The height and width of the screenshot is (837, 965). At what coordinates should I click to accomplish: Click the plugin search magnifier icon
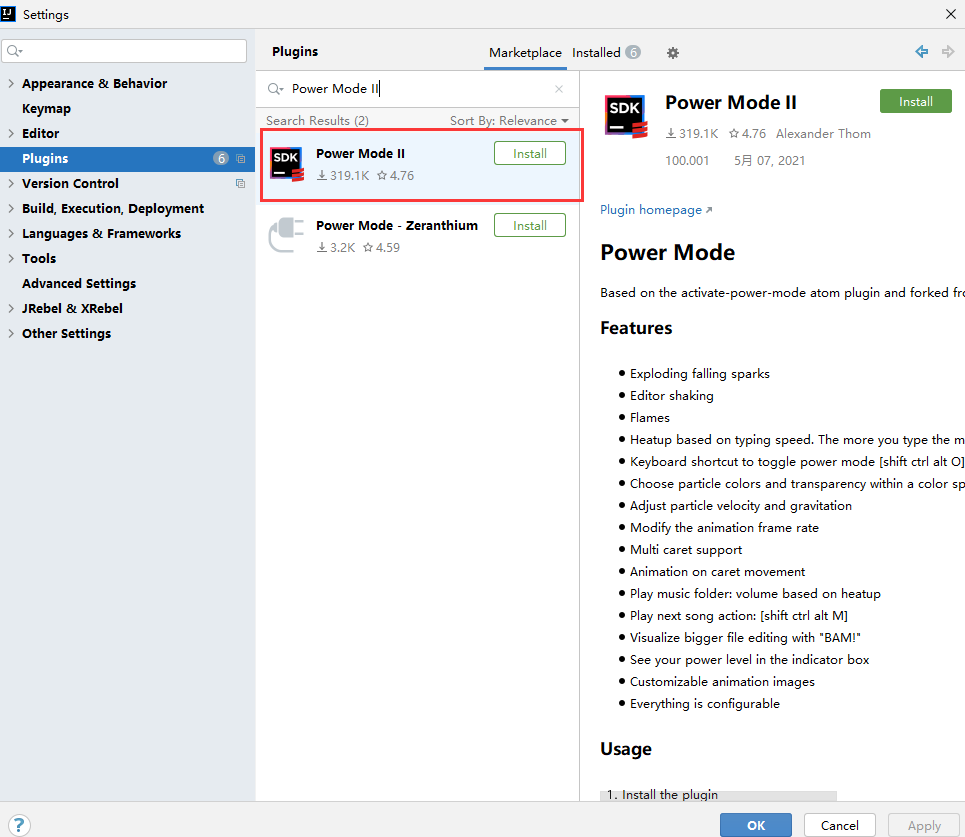tap(275, 89)
